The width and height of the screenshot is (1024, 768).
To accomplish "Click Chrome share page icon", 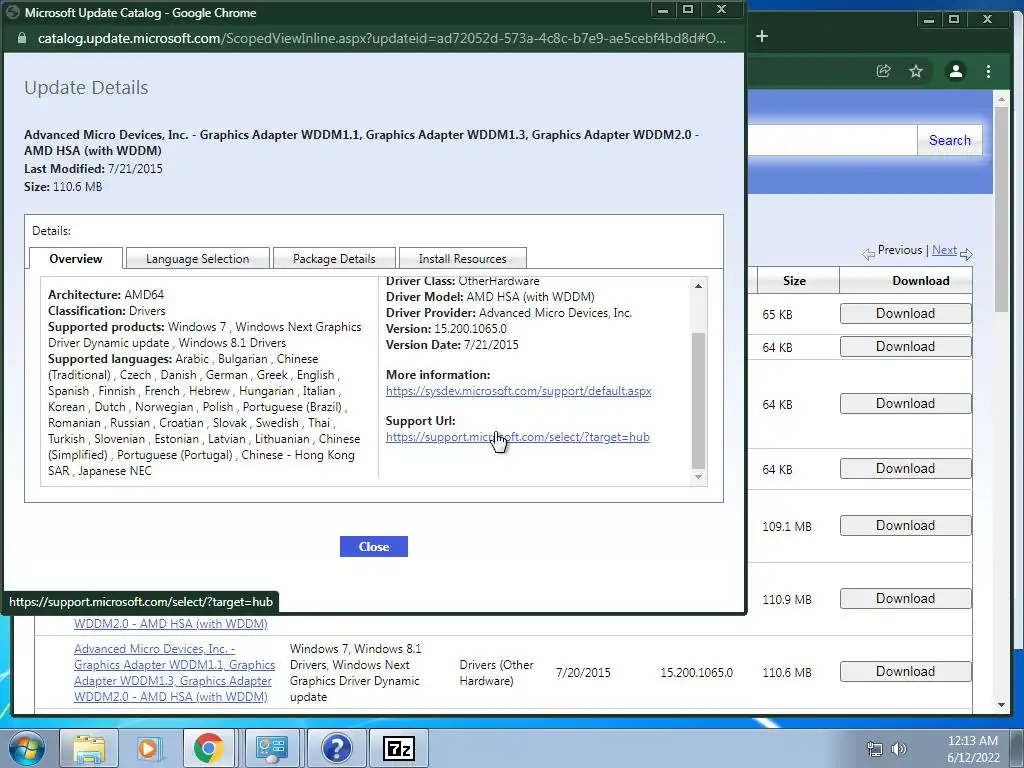I will point(883,71).
